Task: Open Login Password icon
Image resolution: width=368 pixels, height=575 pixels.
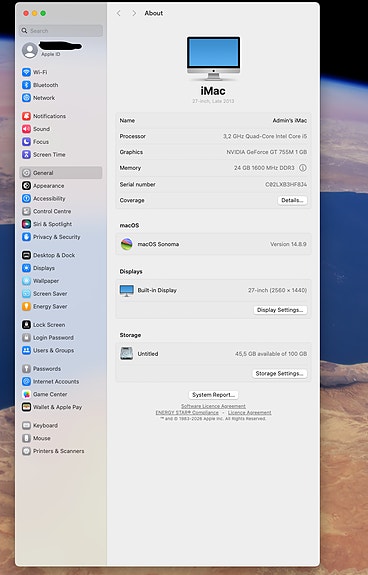Action: coord(26,338)
